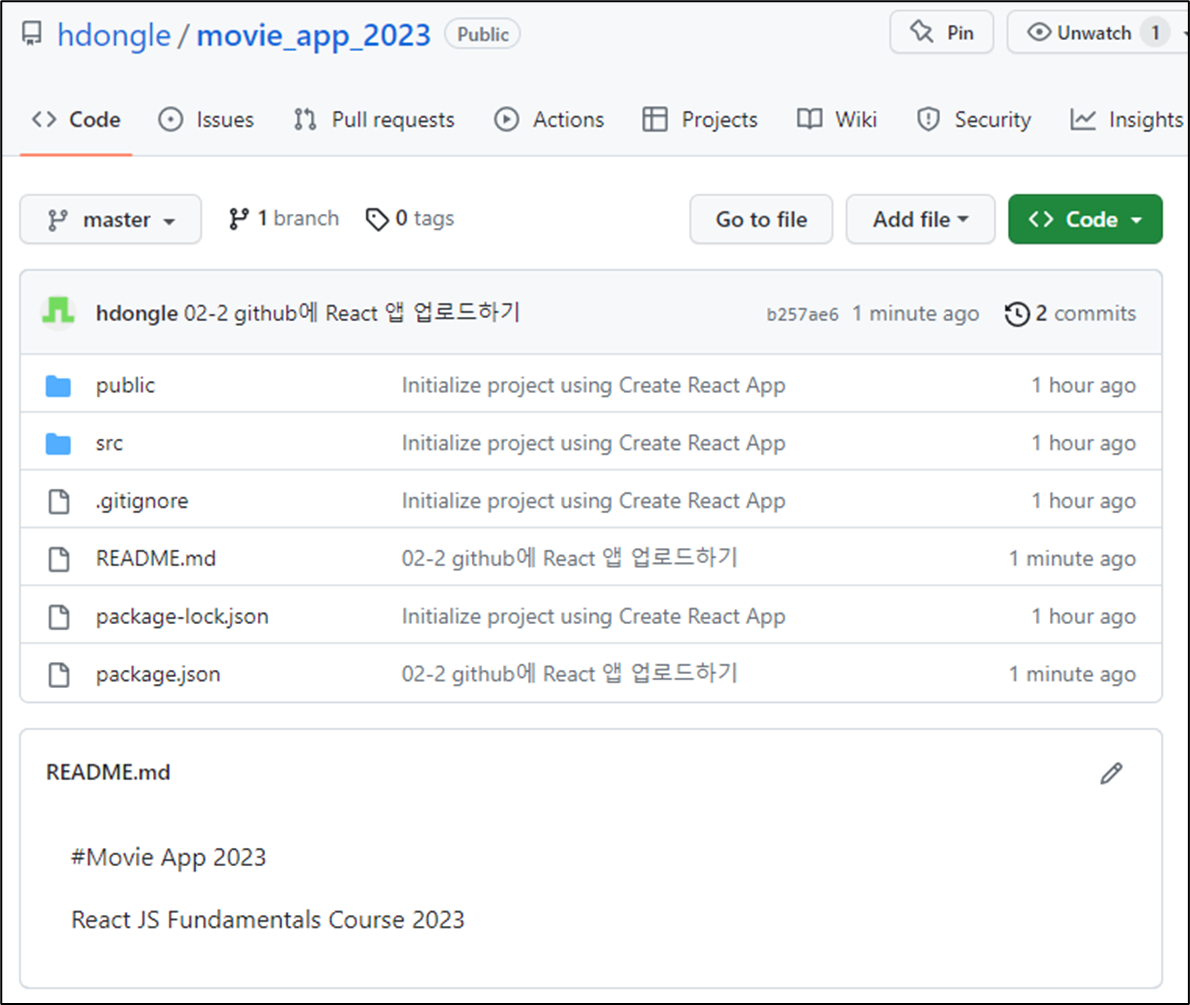1190x1005 pixels.
Task: Open the Security tab
Action: point(974,120)
